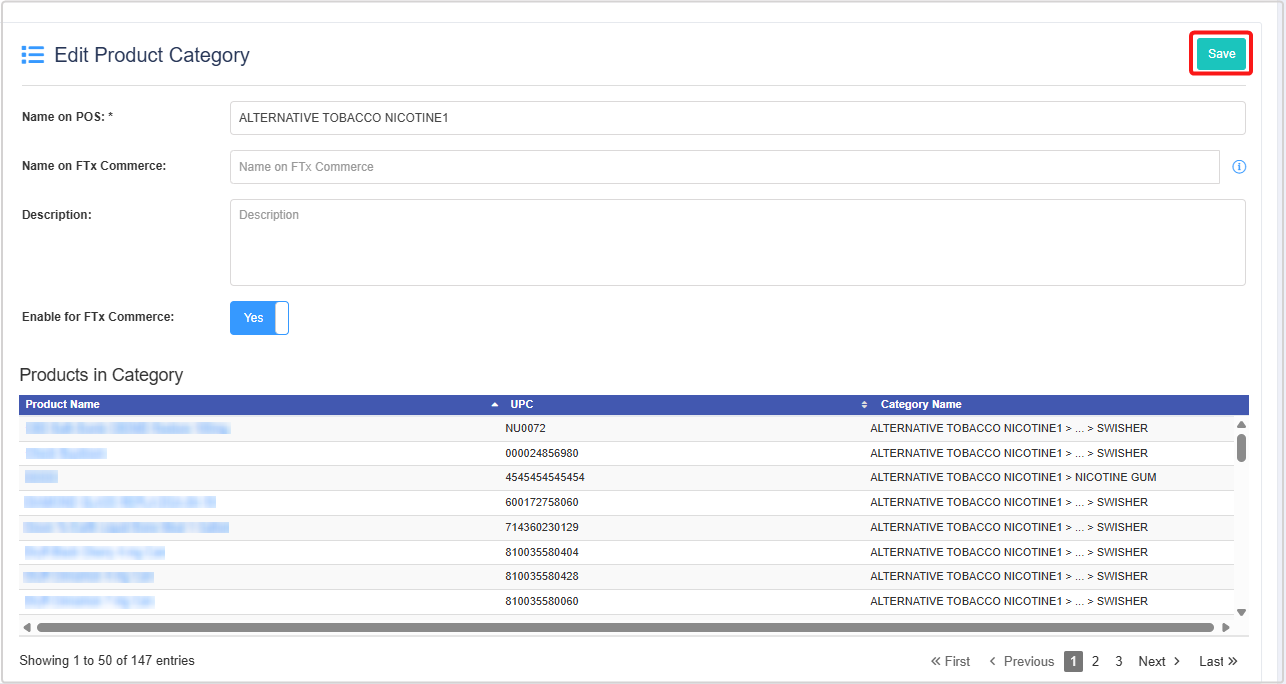This screenshot has width=1286, height=684.
Task: Click the info icon beside FTx Commerce field
Action: coord(1239,167)
